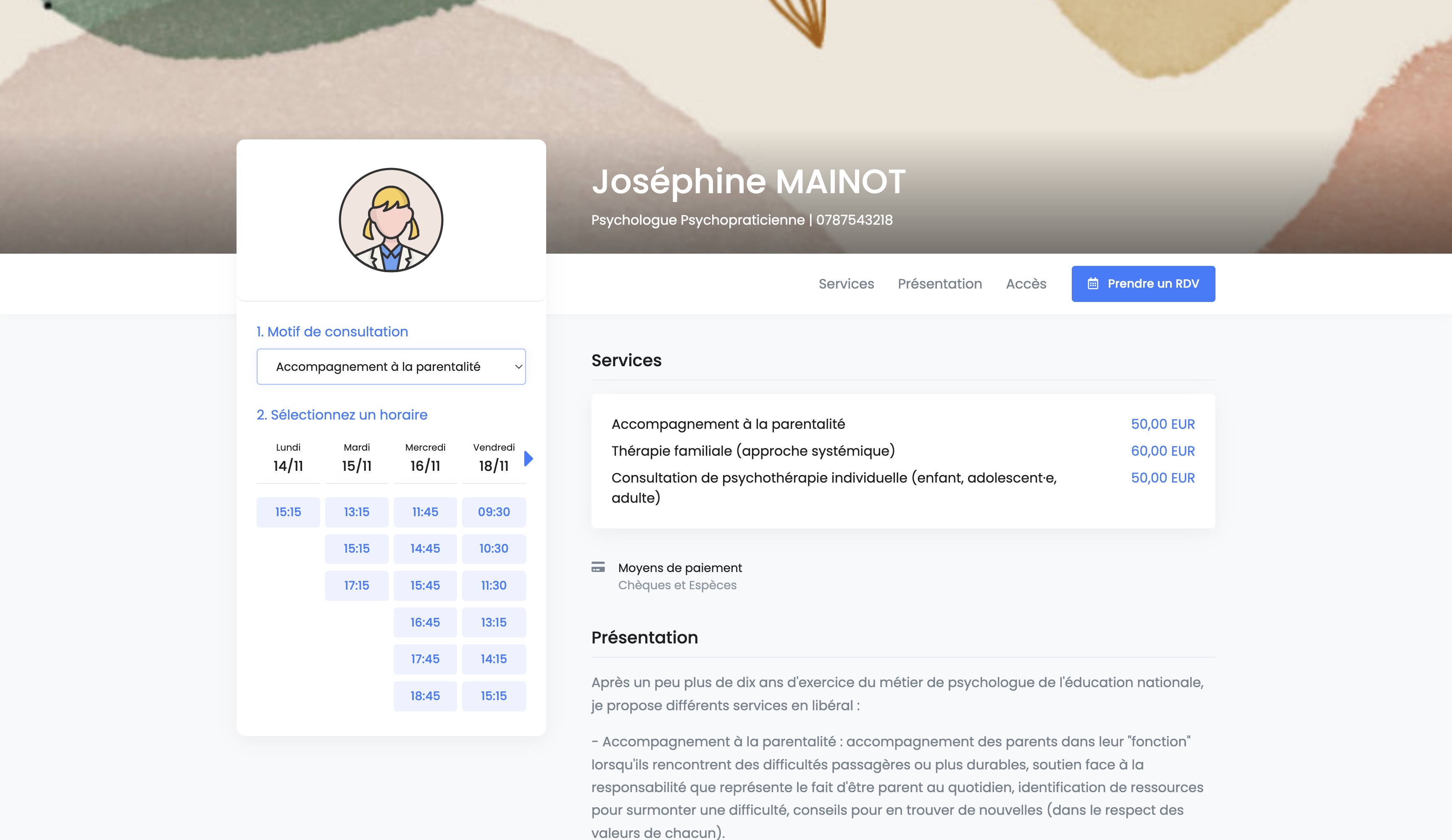Select the 17:45 time slot

coord(425,659)
